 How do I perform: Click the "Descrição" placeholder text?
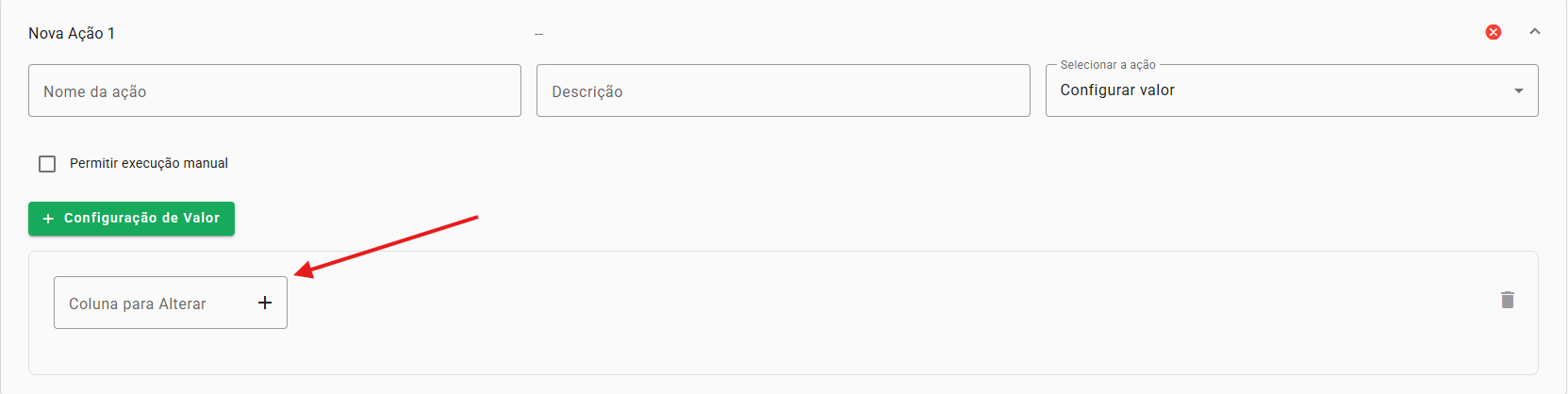(587, 92)
